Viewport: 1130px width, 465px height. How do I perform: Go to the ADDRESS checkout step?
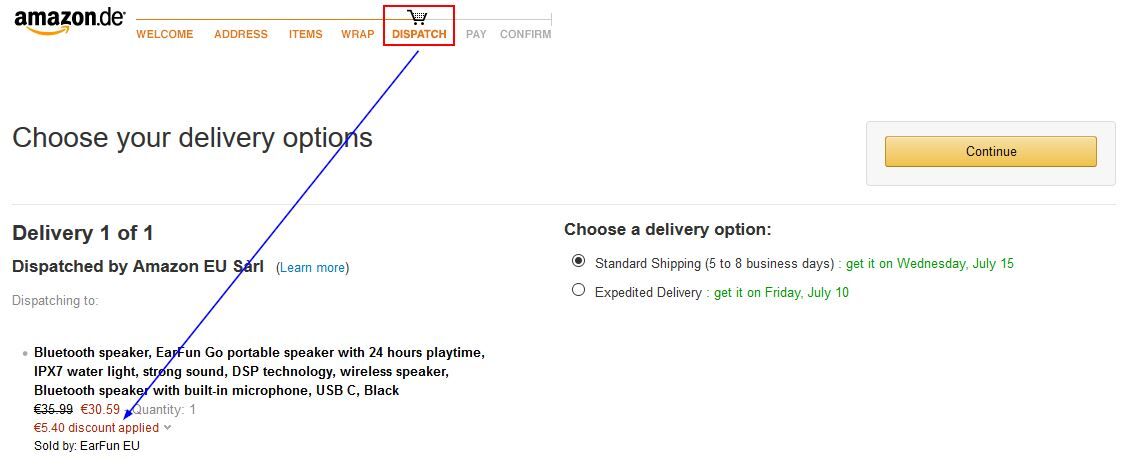click(241, 34)
